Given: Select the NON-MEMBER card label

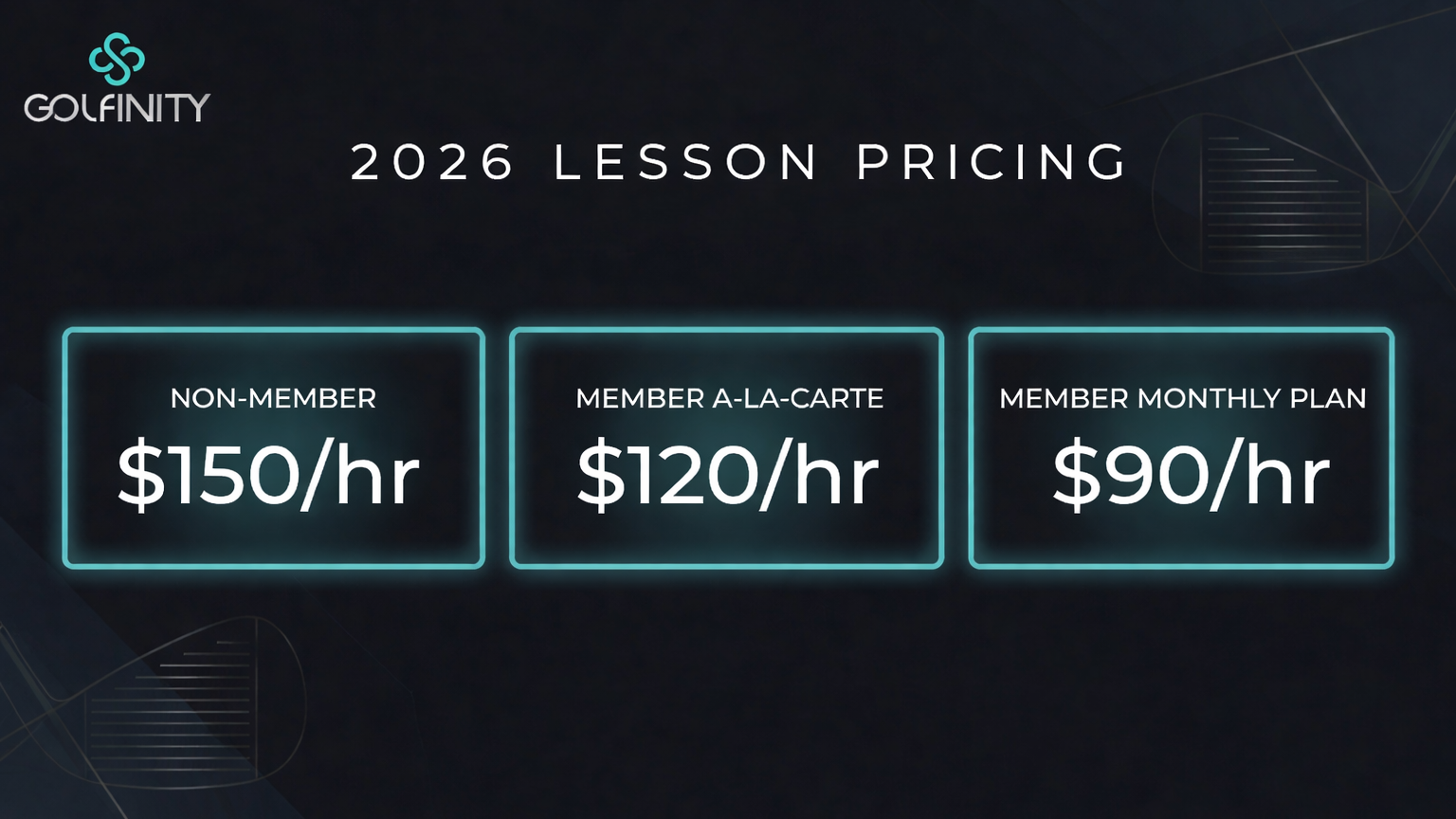Looking at the screenshot, I should pos(273,398).
